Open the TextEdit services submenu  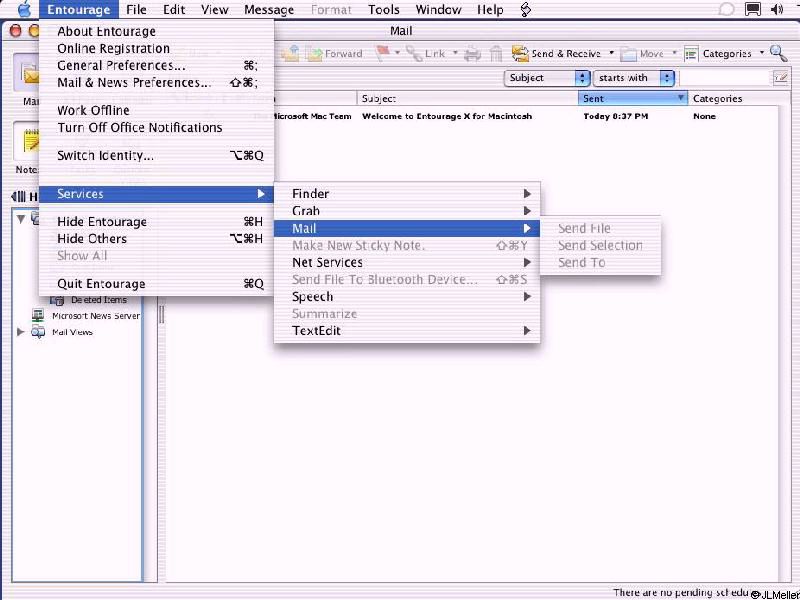pyautogui.click(x=407, y=331)
